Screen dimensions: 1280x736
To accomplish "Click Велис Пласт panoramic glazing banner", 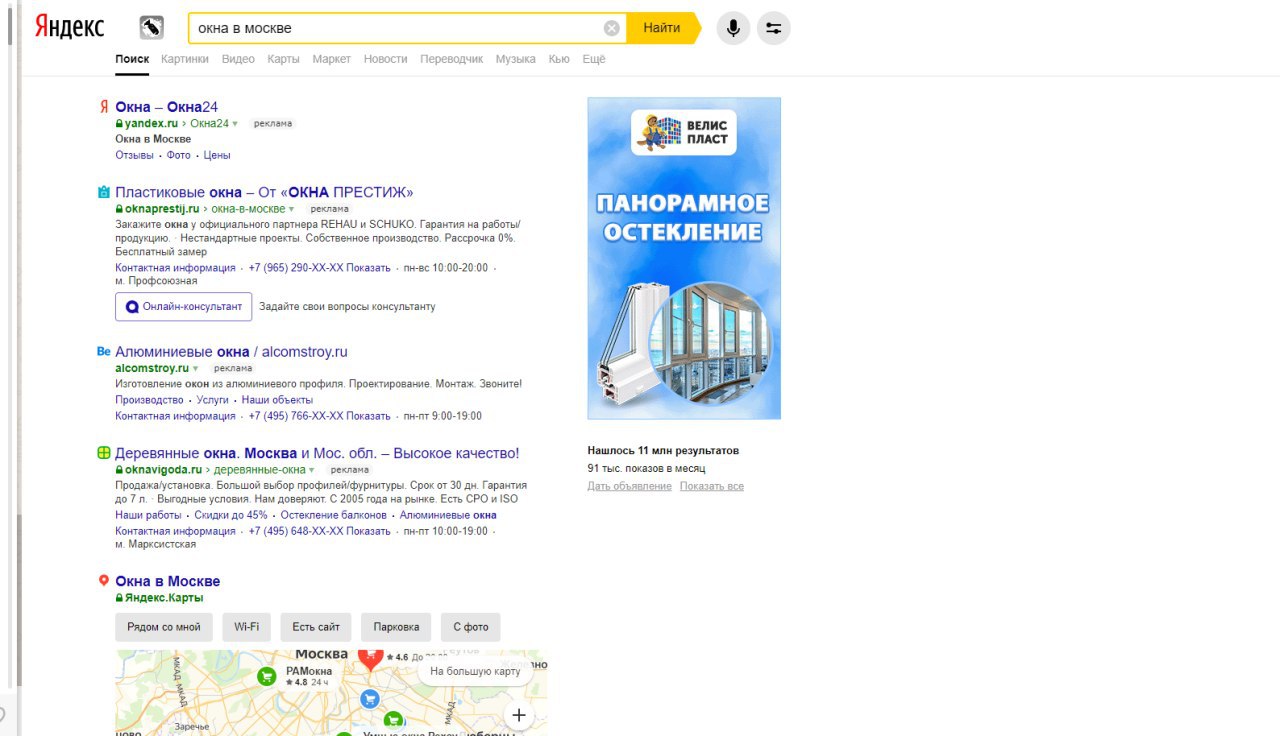I will click(684, 258).
